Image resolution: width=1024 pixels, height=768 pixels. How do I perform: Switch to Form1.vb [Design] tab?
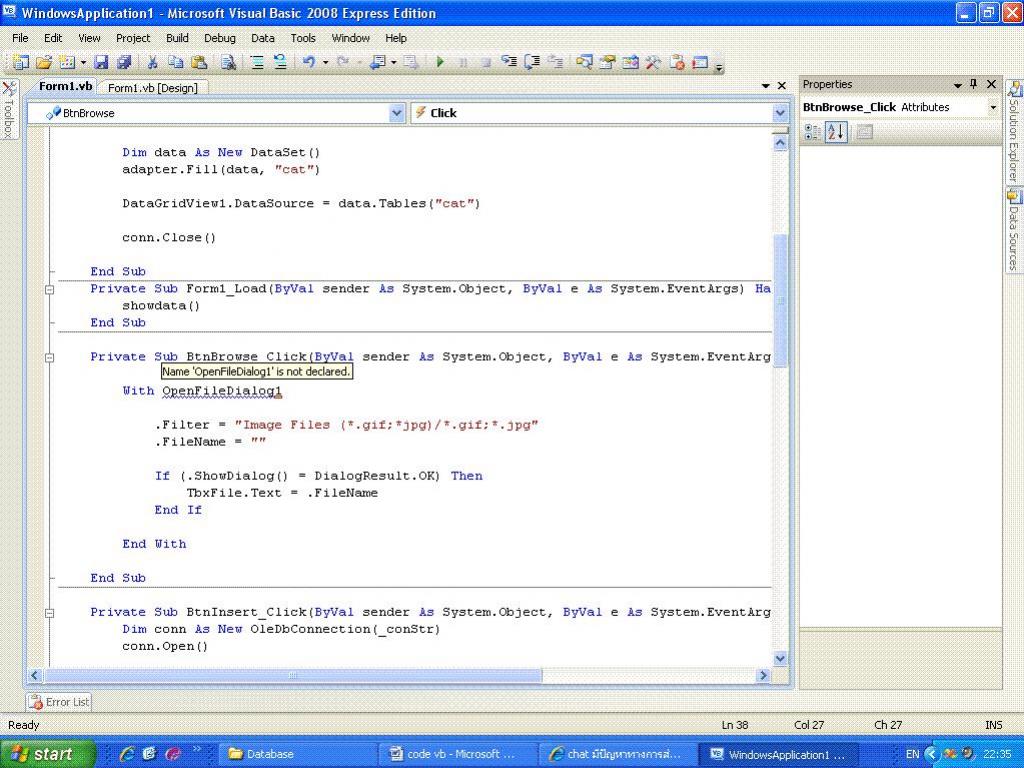pos(152,88)
